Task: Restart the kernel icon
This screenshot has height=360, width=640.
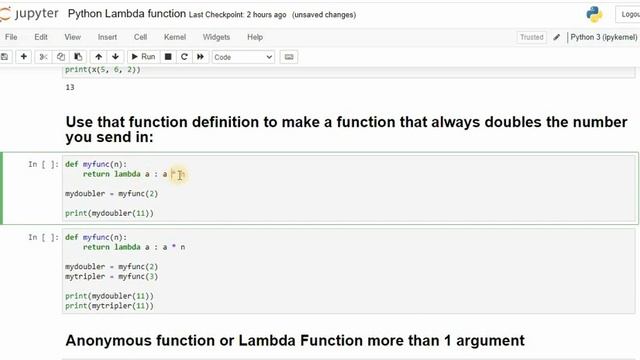Action: pos(184,57)
